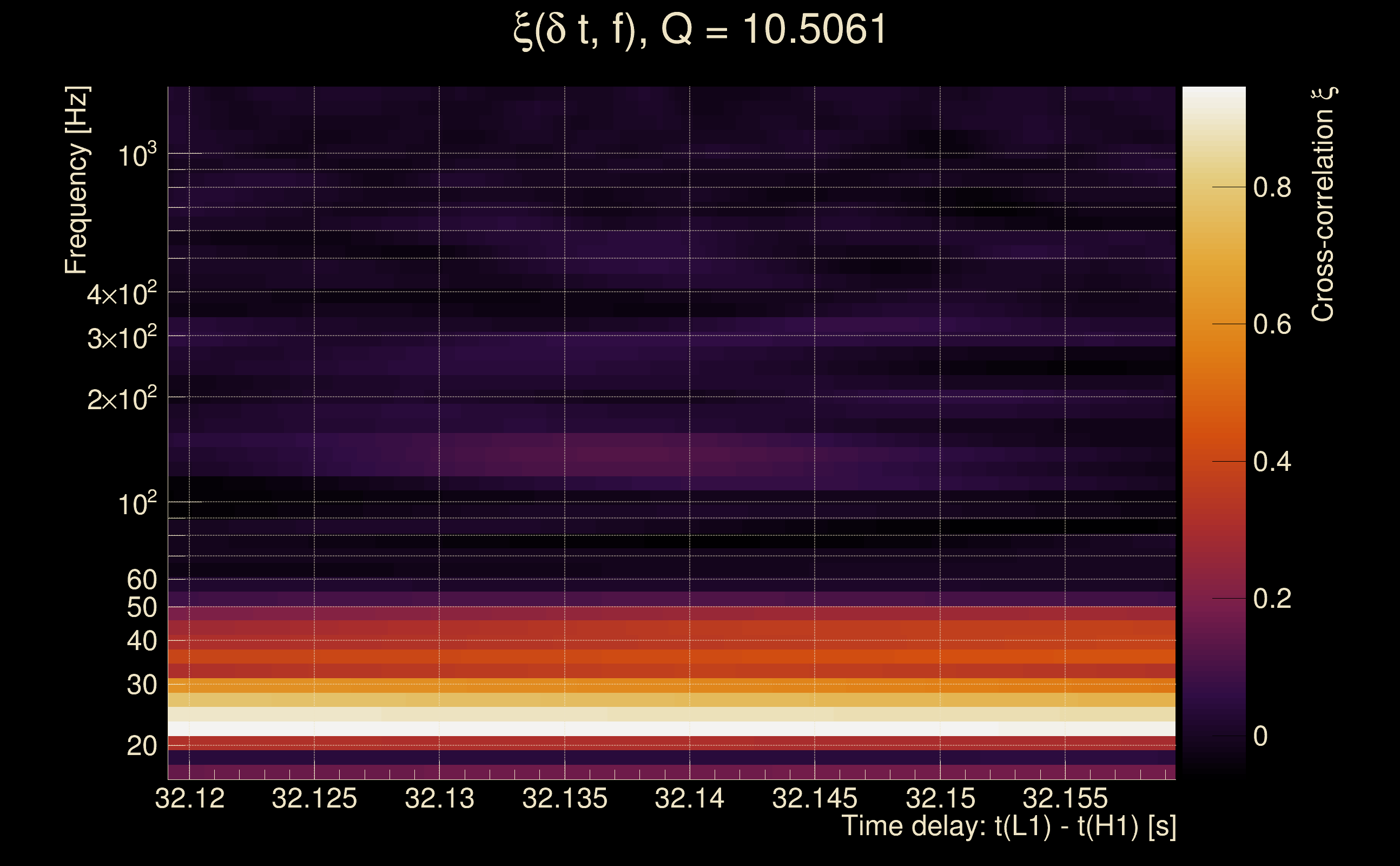Click the 2×10² frequency tick label

click(121, 399)
